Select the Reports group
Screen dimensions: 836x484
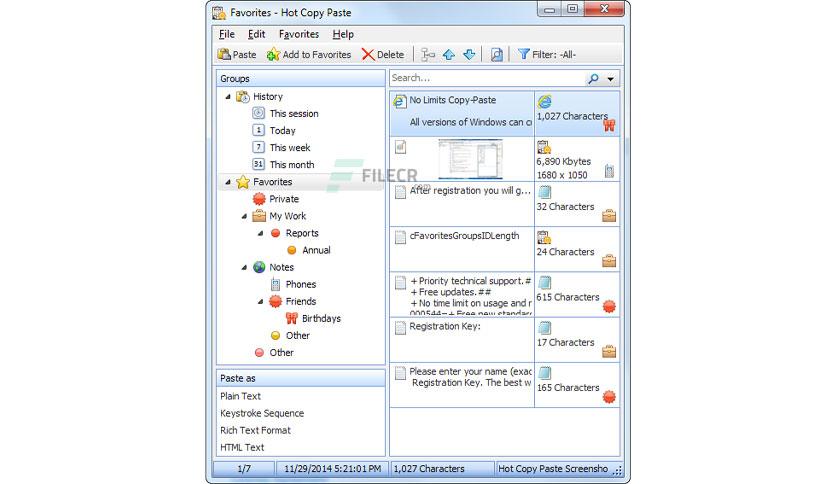[x=302, y=233]
